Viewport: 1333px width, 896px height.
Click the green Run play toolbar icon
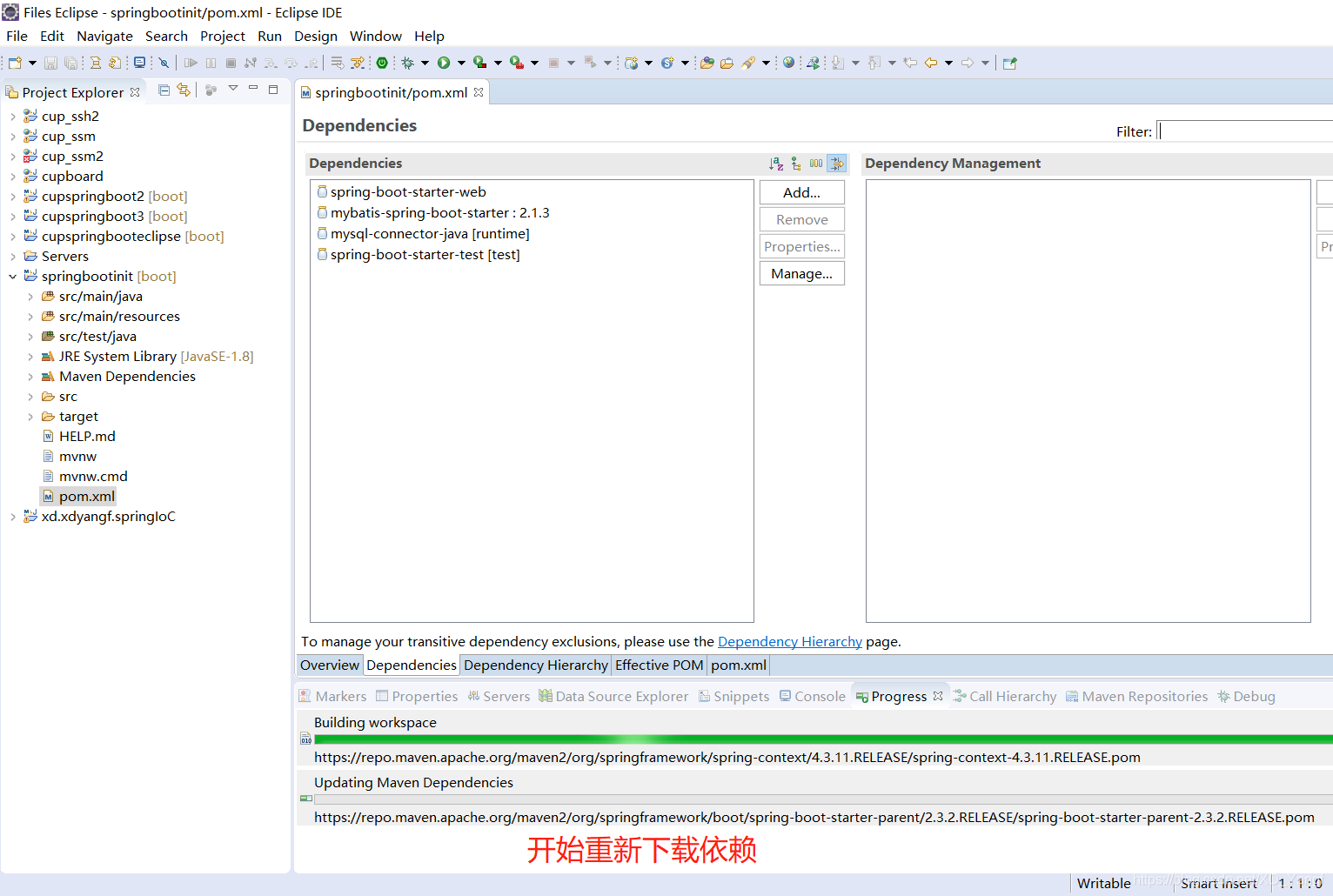pyautogui.click(x=444, y=63)
